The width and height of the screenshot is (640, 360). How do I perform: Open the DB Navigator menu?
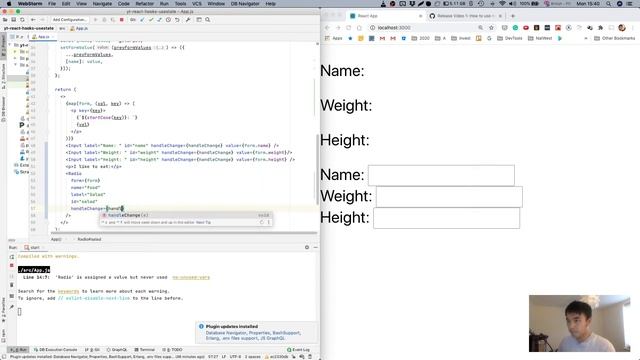245,4
